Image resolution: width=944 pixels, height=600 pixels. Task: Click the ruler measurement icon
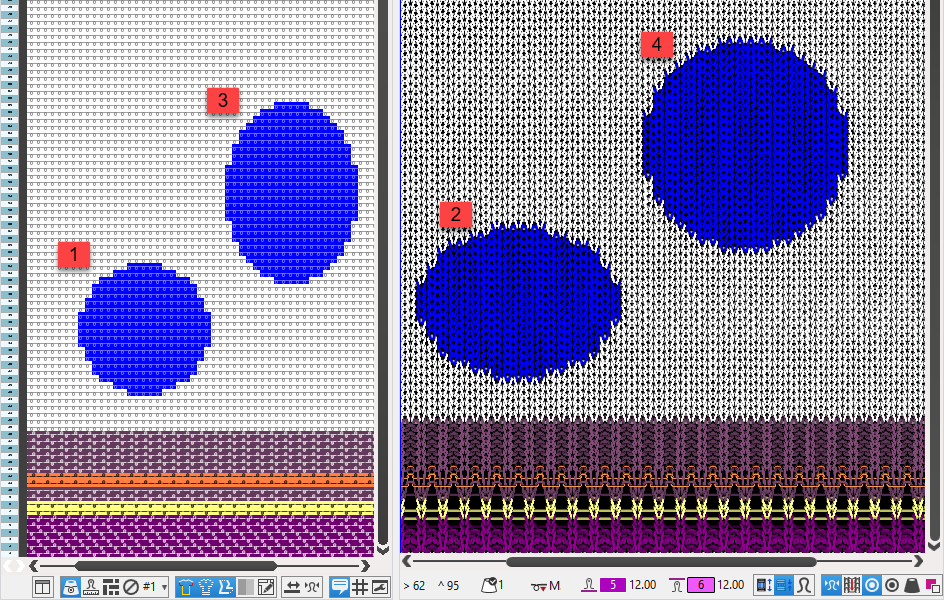[x=91, y=587]
